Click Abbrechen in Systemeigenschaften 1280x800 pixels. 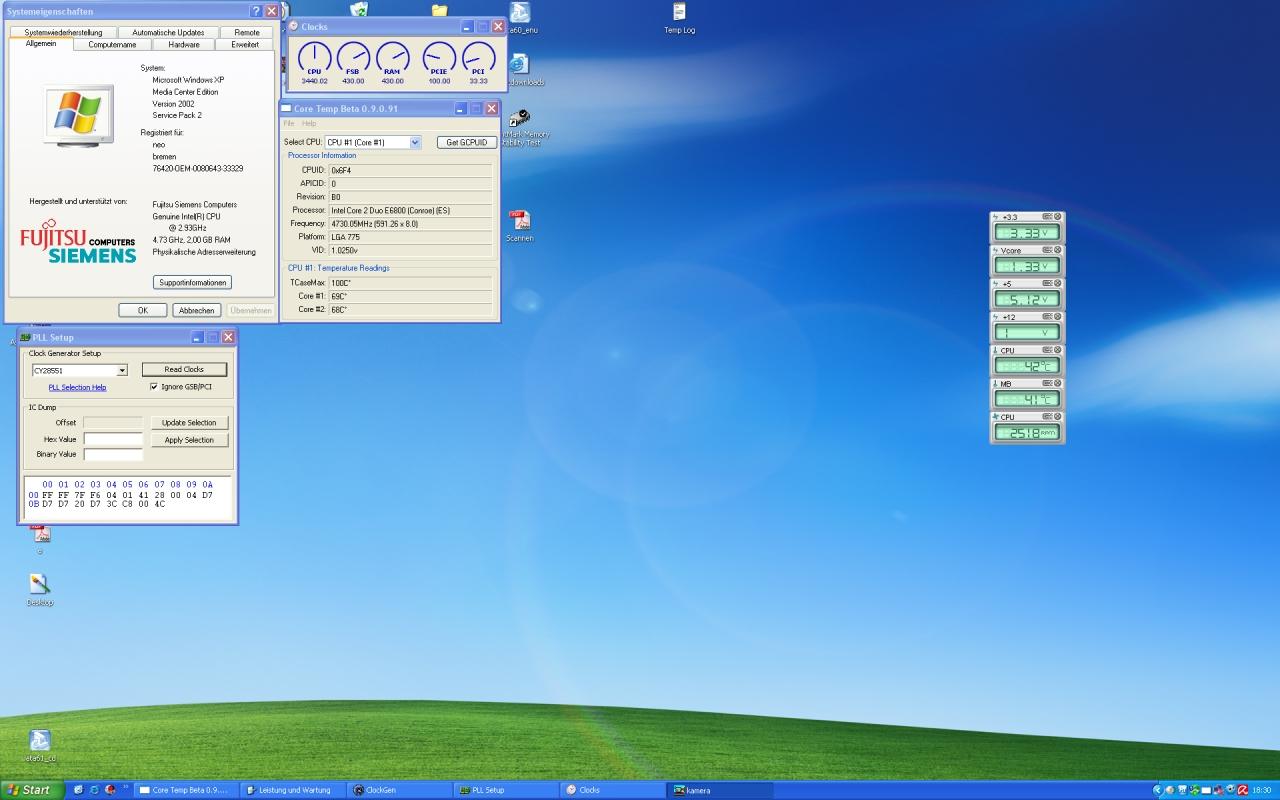tap(196, 310)
